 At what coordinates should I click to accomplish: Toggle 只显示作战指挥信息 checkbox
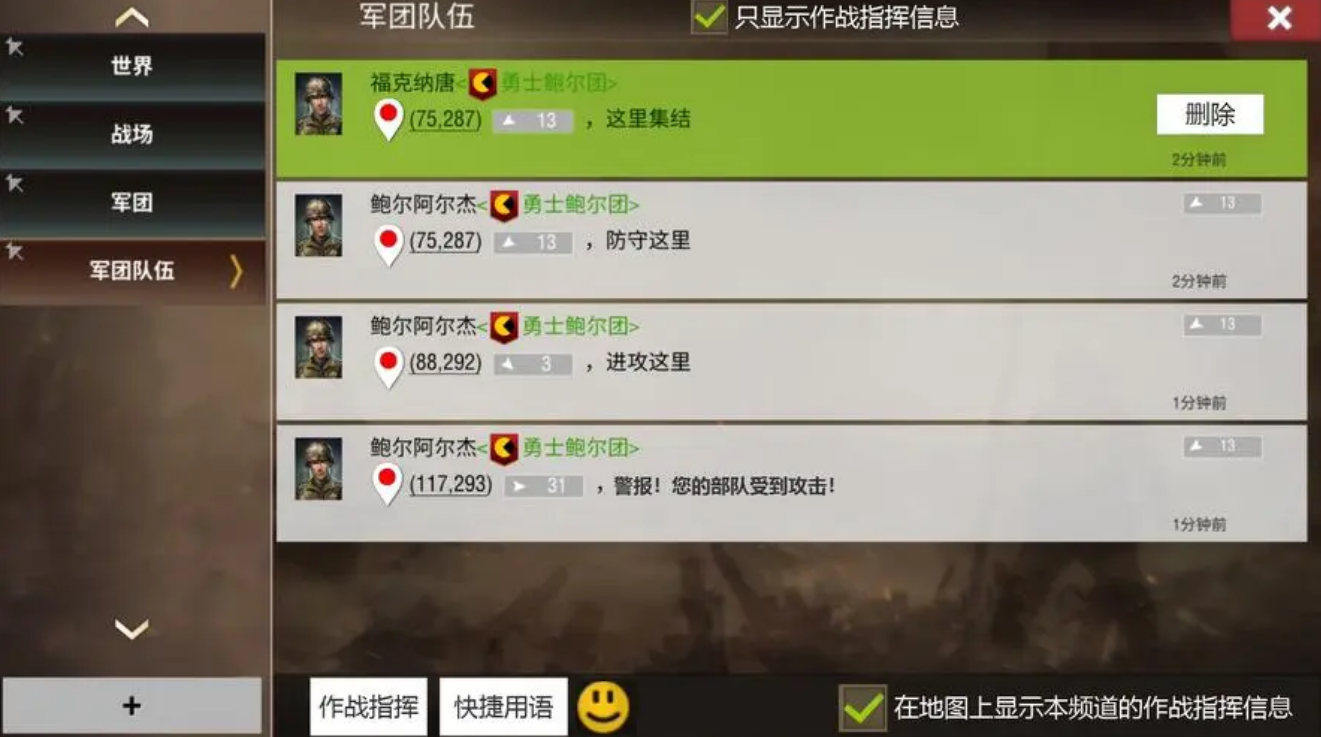(709, 17)
